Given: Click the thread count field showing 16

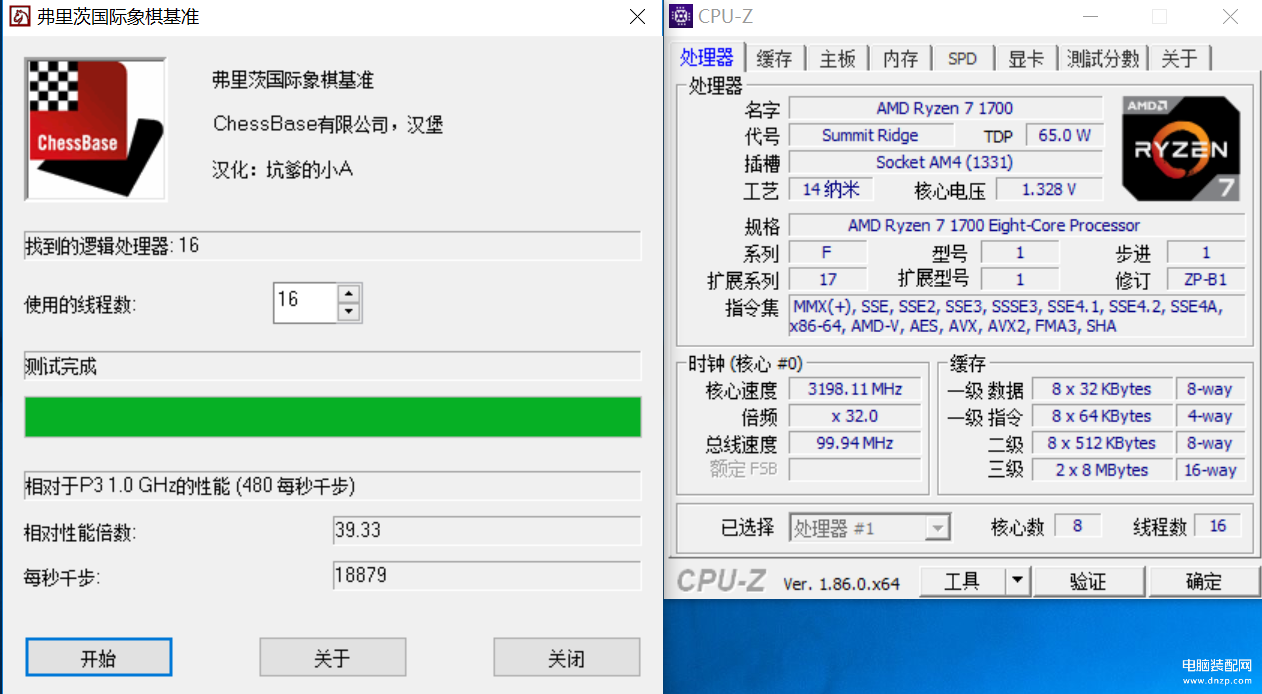Looking at the screenshot, I should tap(305, 303).
